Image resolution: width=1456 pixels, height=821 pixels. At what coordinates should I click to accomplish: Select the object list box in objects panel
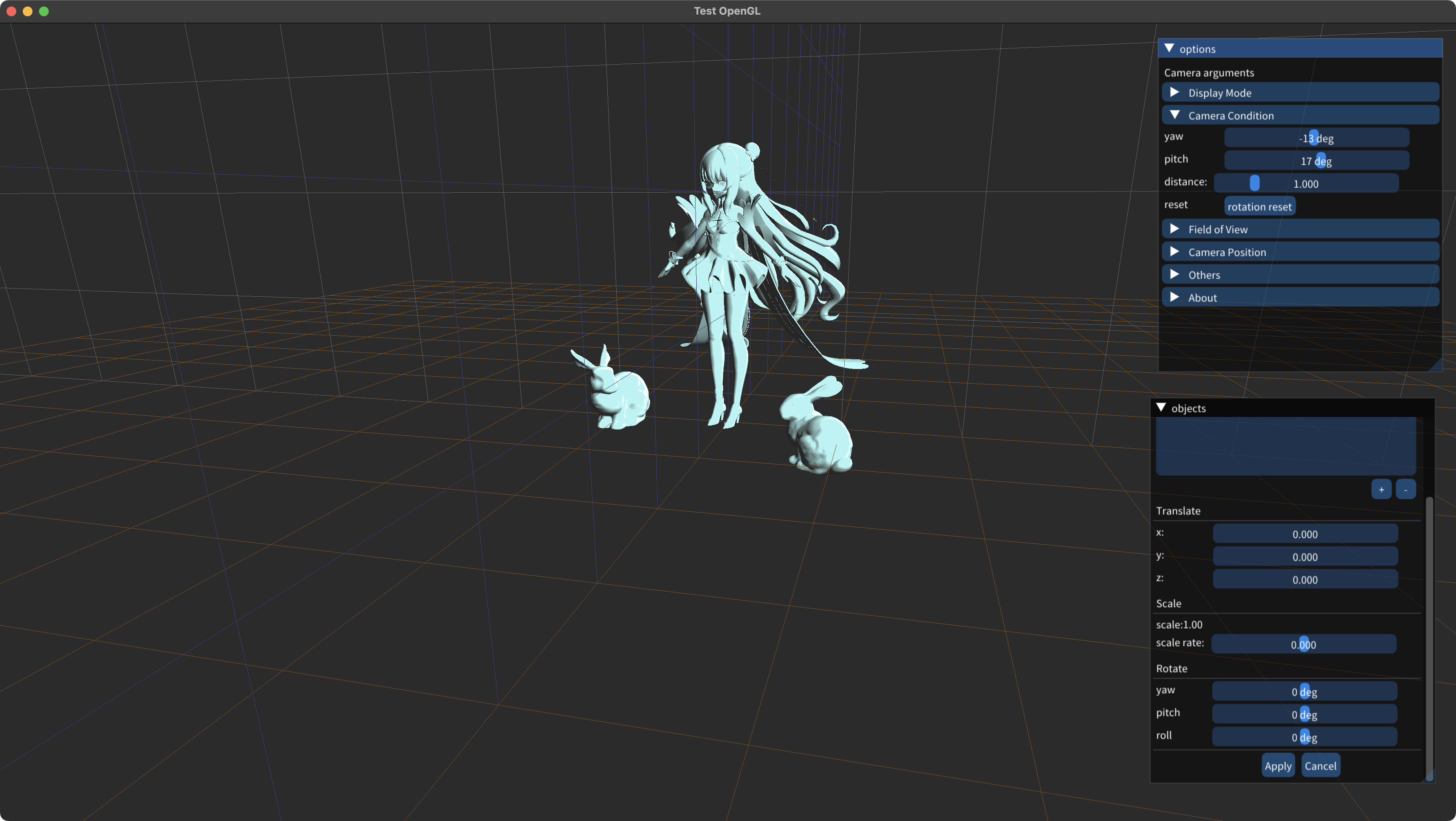click(x=1285, y=447)
